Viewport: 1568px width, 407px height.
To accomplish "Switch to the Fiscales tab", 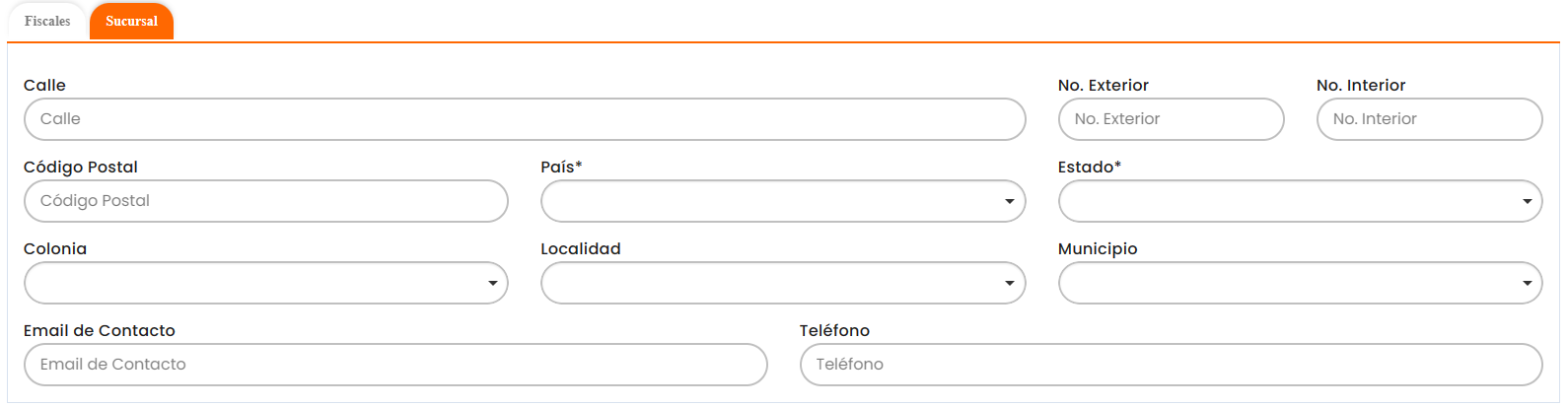I will click(47, 21).
